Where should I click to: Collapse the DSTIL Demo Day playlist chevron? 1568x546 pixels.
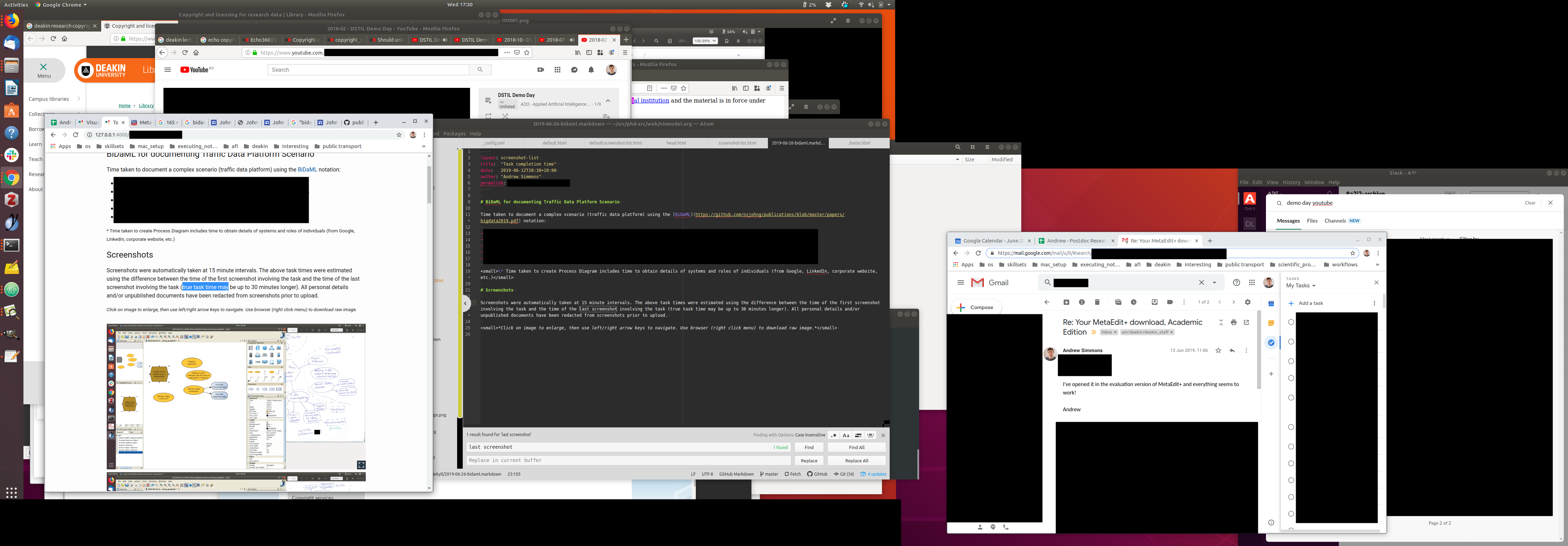[608, 100]
